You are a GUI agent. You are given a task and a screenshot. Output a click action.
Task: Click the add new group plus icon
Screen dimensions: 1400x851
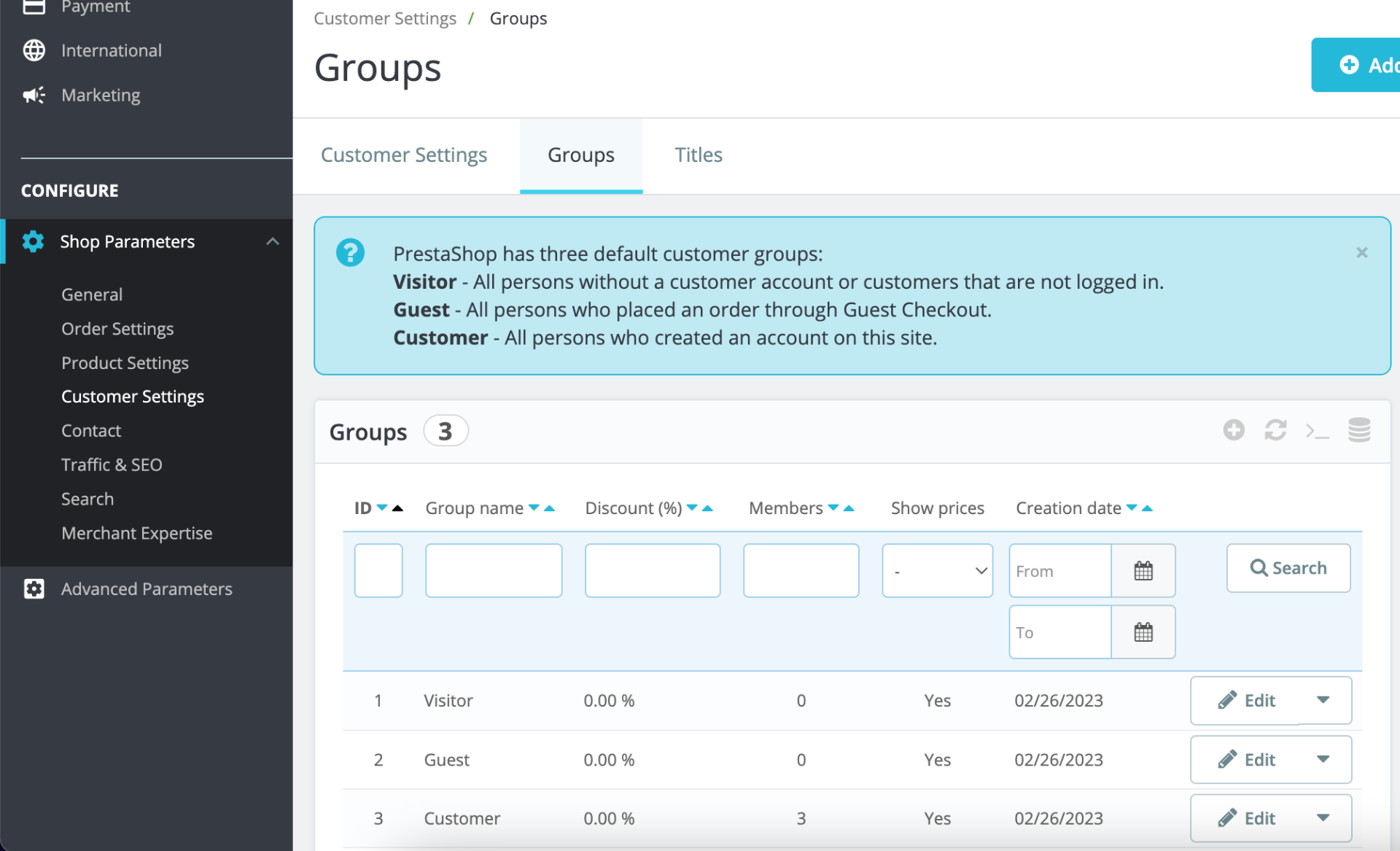point(1233,430)
